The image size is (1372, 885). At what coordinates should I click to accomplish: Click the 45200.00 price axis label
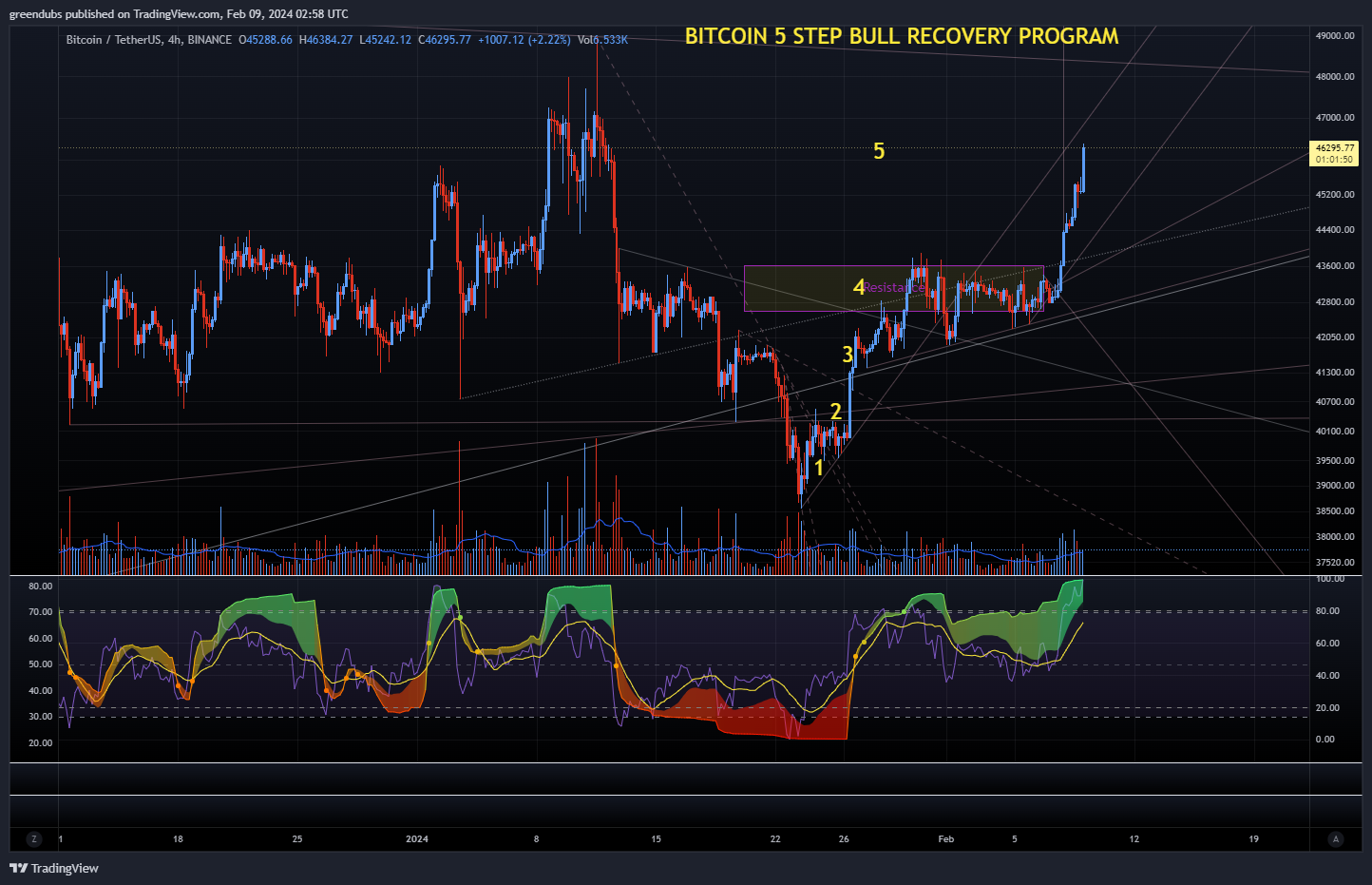click(x=1335, y=194)
